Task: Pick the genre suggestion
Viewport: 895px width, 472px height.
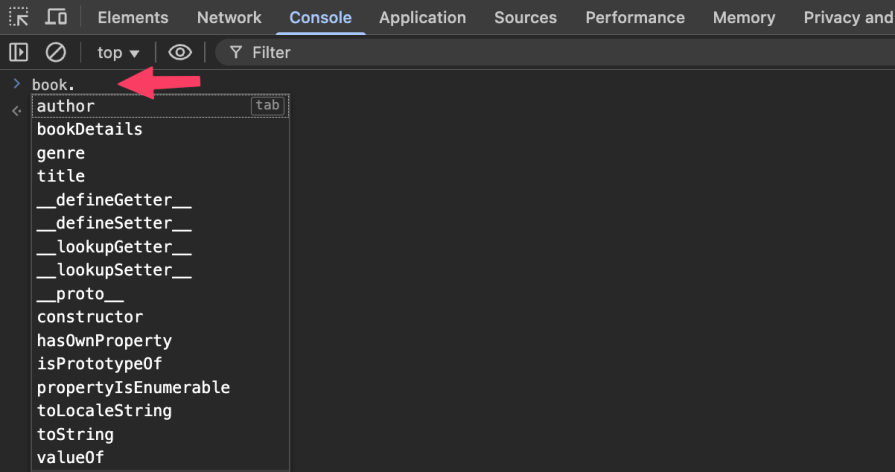Action: coord(61,153)
